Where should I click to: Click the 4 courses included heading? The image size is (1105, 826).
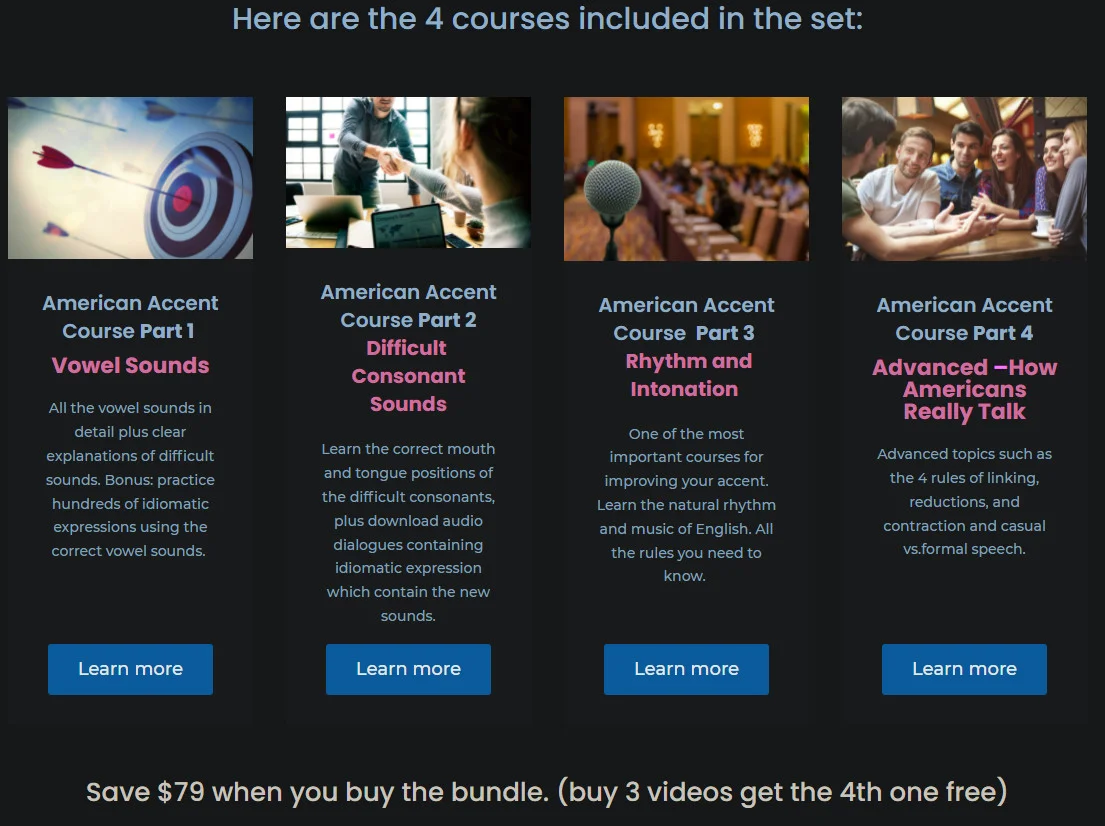(x=548, y=18)
